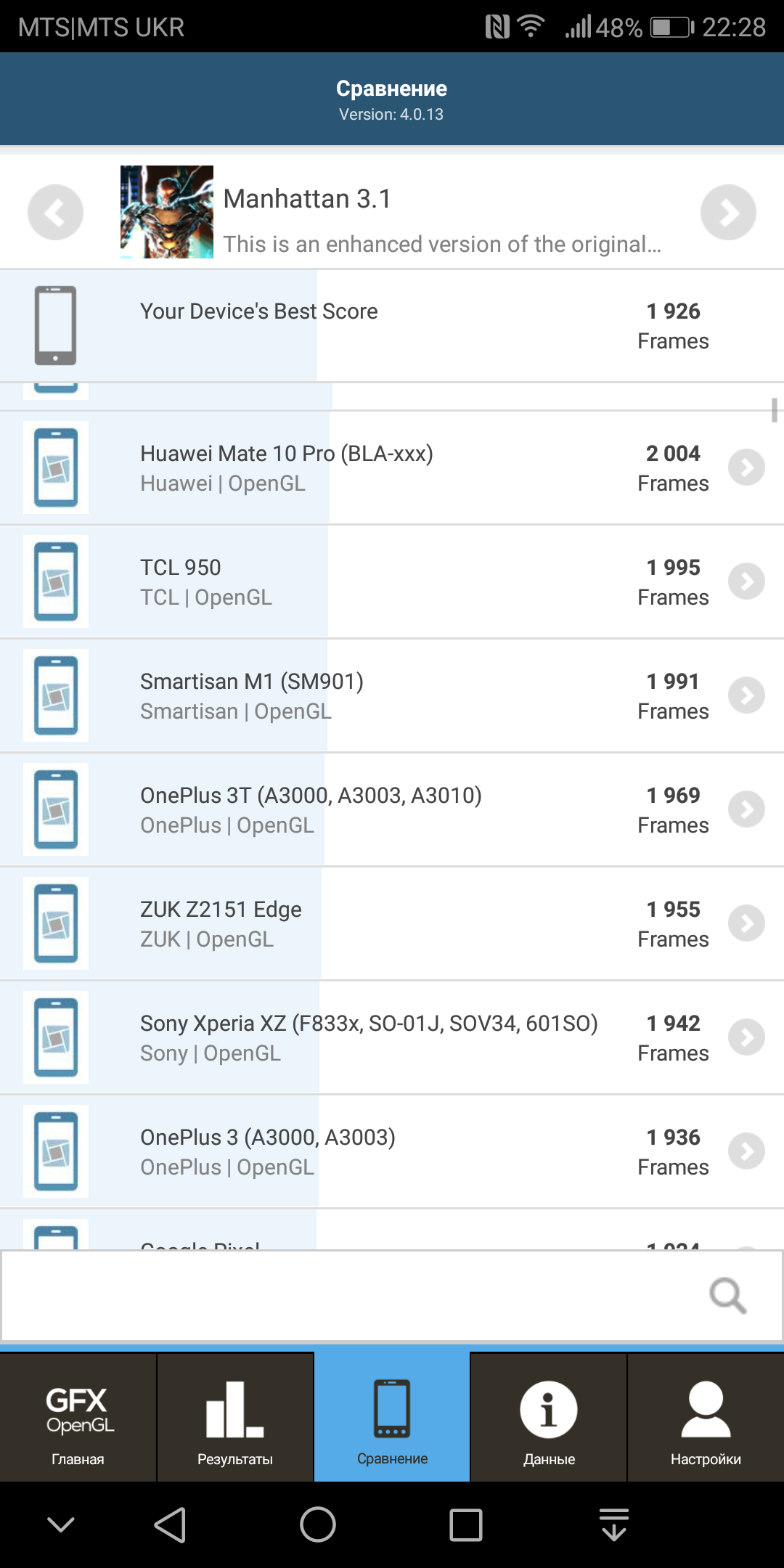The image size is (784, 1568).
Task: Expand ZUK Z2151 Edge details chevron
Action: 747,923
